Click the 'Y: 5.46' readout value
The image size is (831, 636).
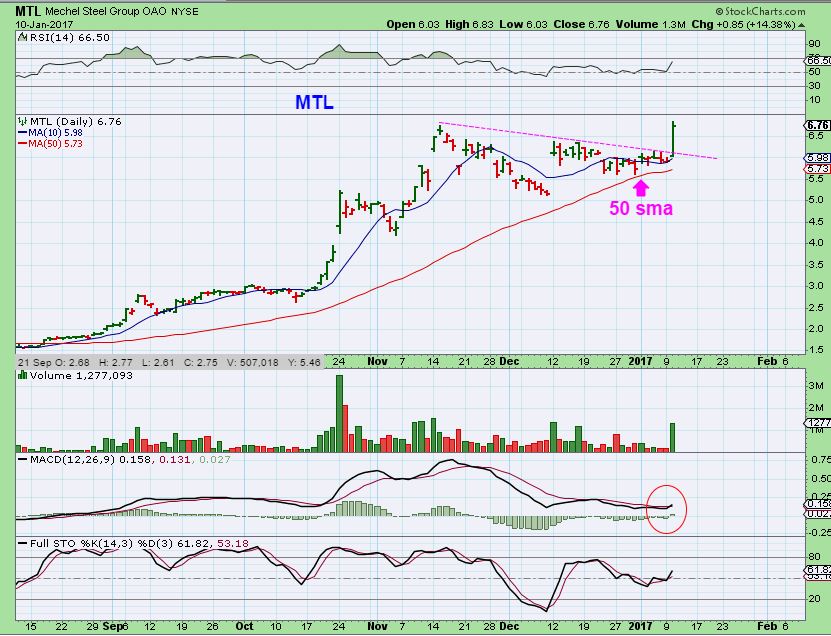[x=304, y=363]
